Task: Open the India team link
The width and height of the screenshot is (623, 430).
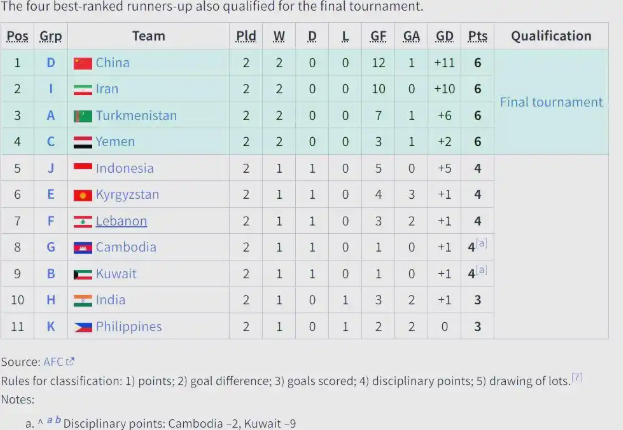Action: [110, 300]
